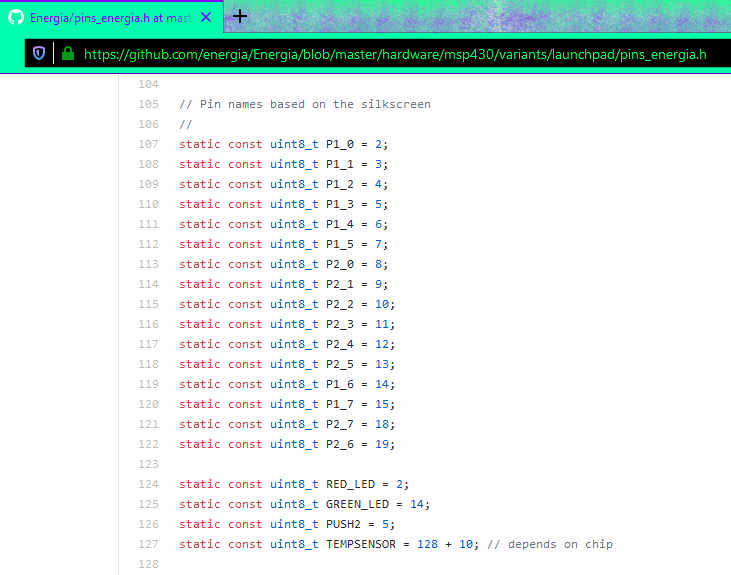
Task: Click line number 127 for TEMPSENSOR
Action: [148, 544]
